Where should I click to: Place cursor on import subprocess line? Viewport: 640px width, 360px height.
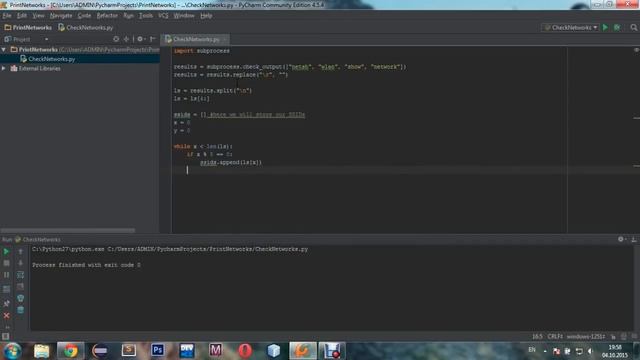coord(202,51)
